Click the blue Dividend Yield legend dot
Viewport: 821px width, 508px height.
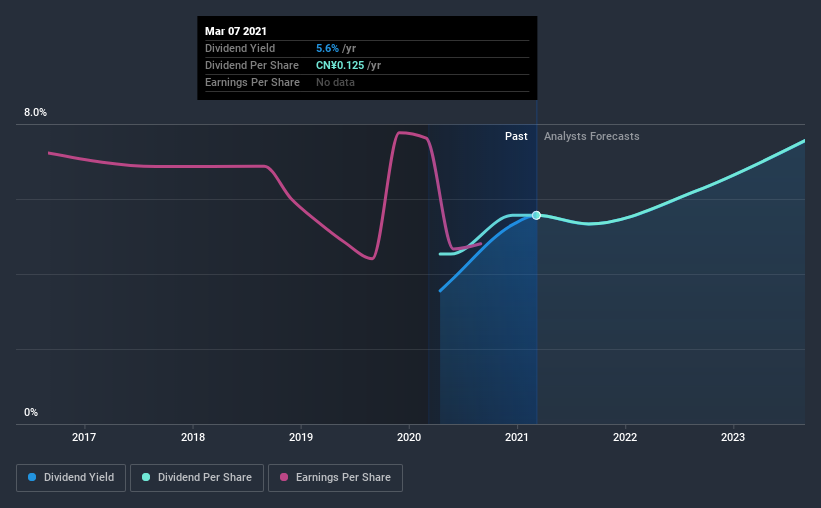[32, 477]
